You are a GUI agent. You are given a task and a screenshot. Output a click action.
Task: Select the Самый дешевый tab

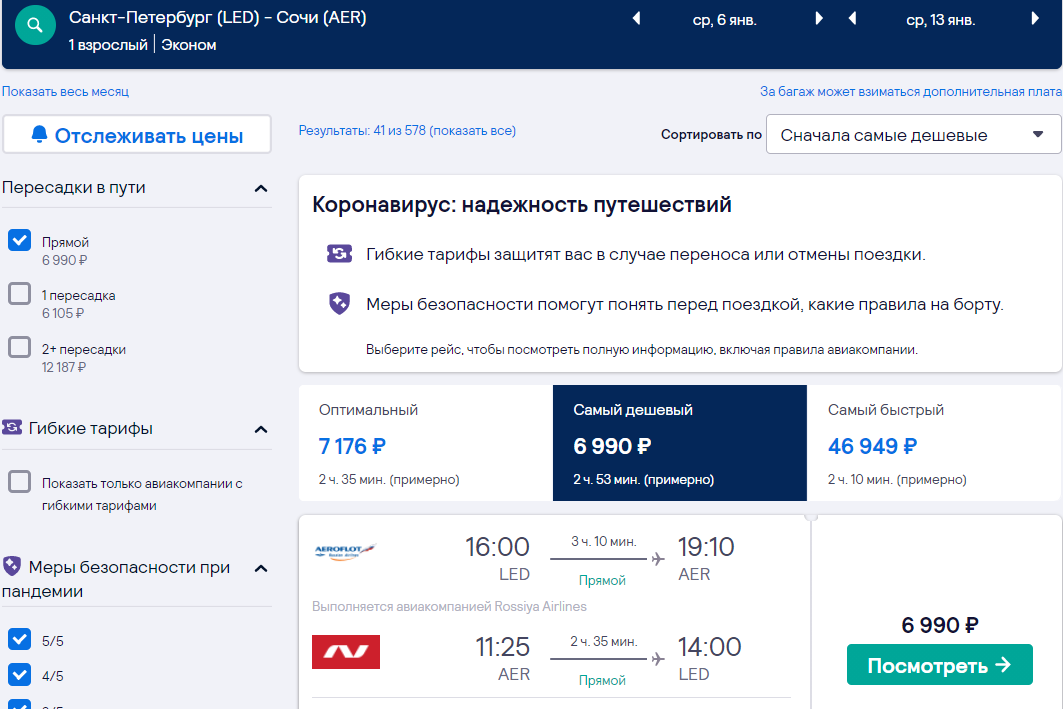tap(680, 443)
